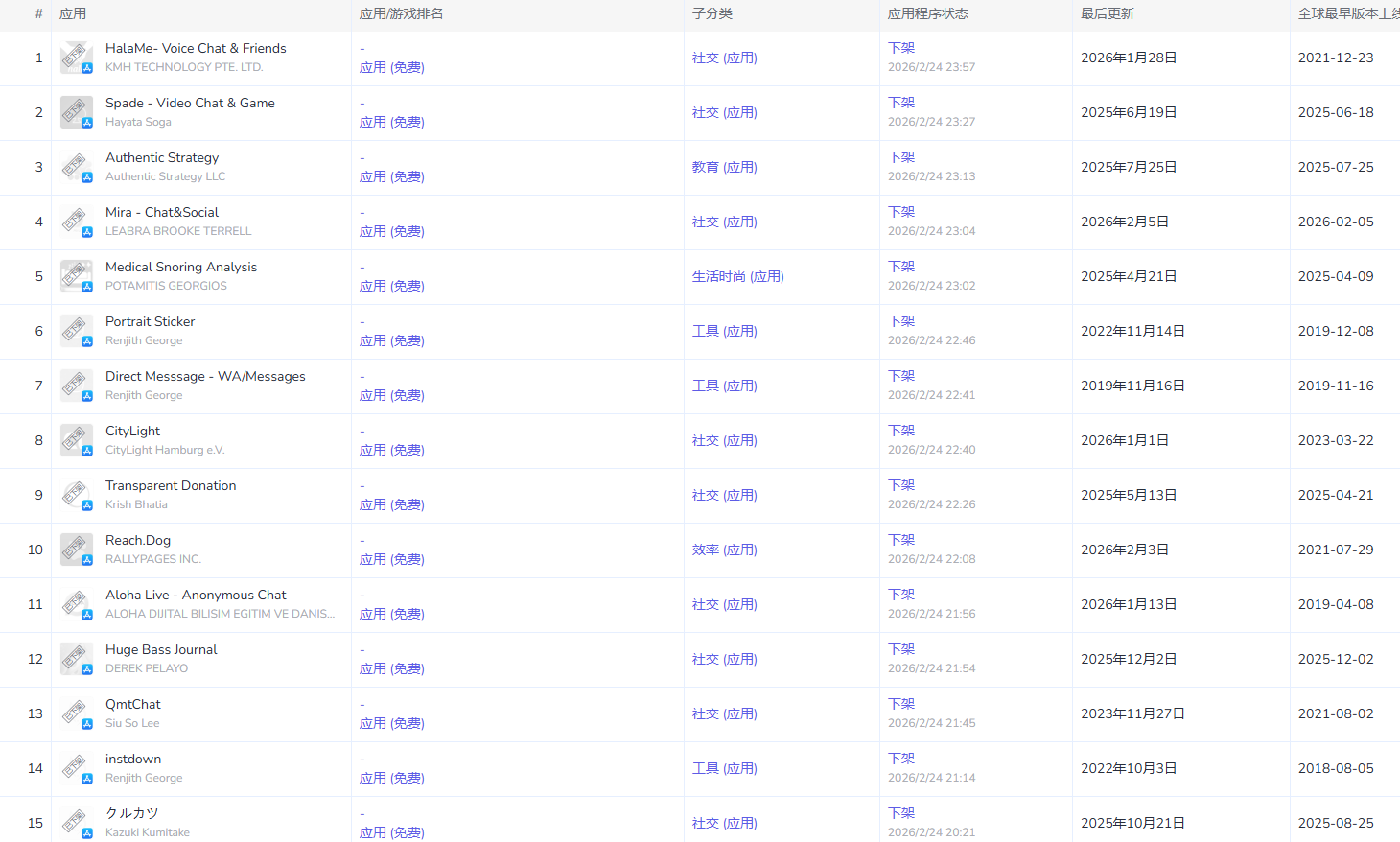
Task: Open HalaMe- Voice Chat & Friends title
Action: click(196, 48)
